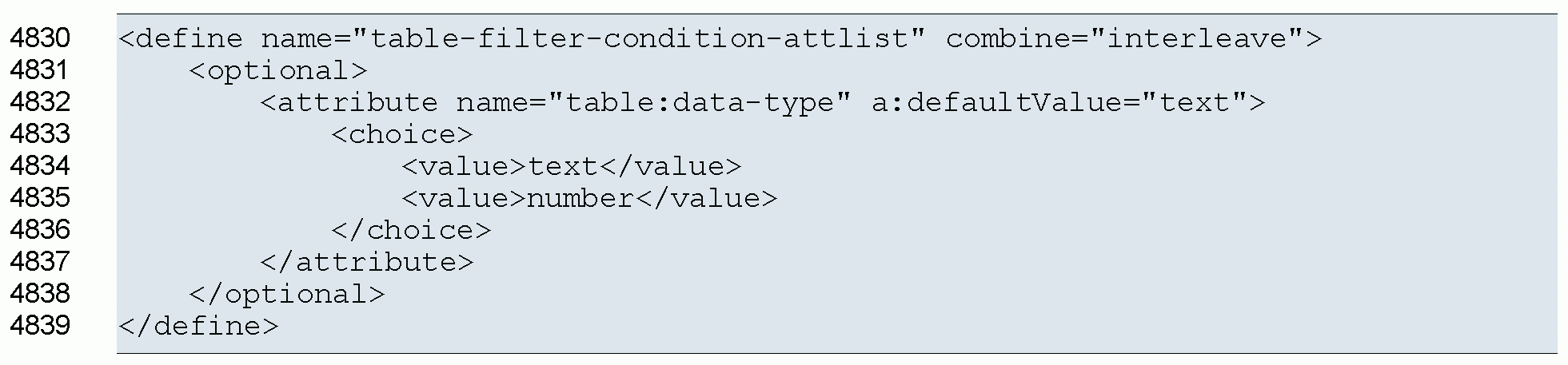This screenshot has width=1568, height=365.
Task: Click the closing define tag
Action: (x=198, y=326)
